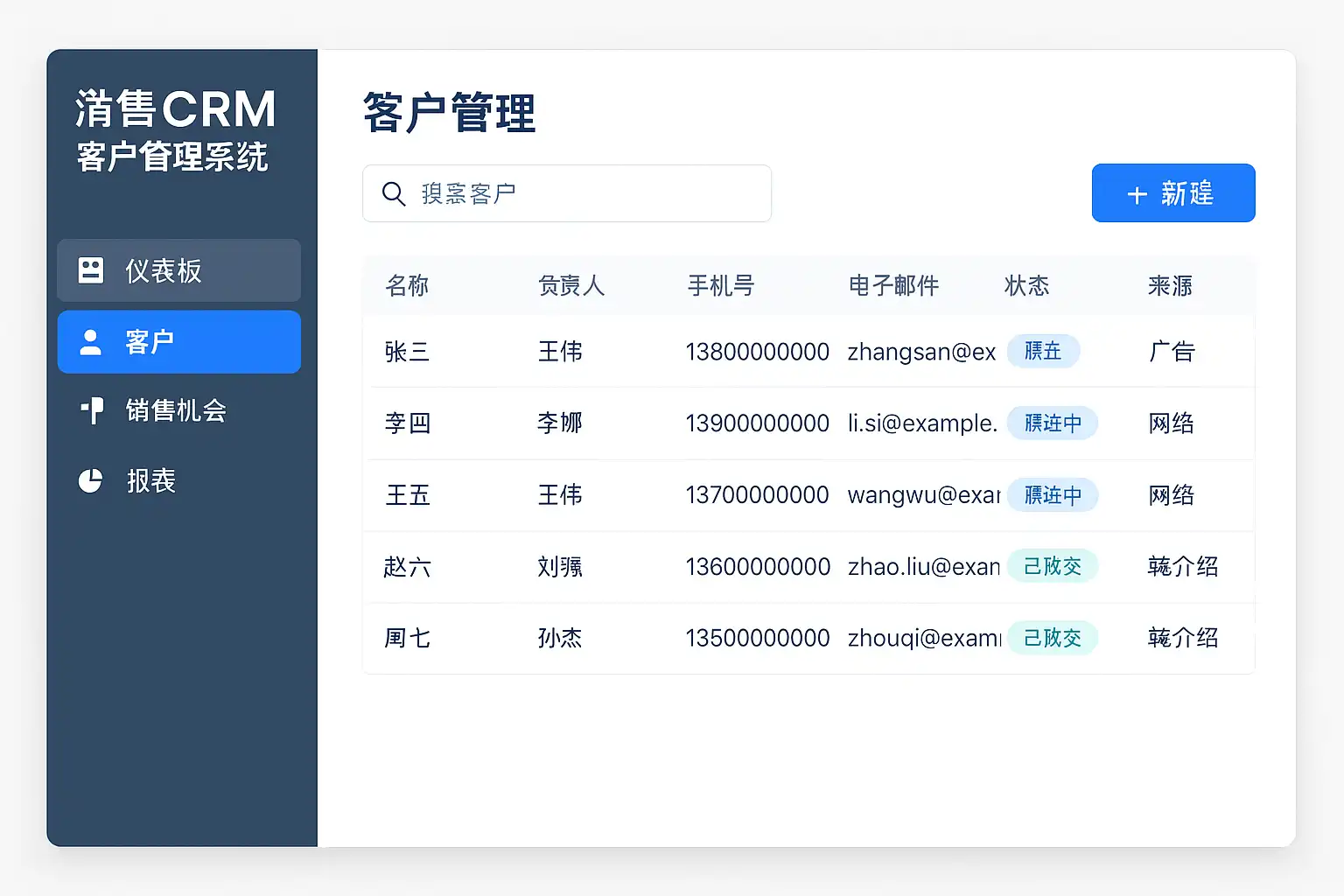Click the 来源 column header
Image resolution: width=1344 pixels, height=896 pixels.
coord(1170,286)
